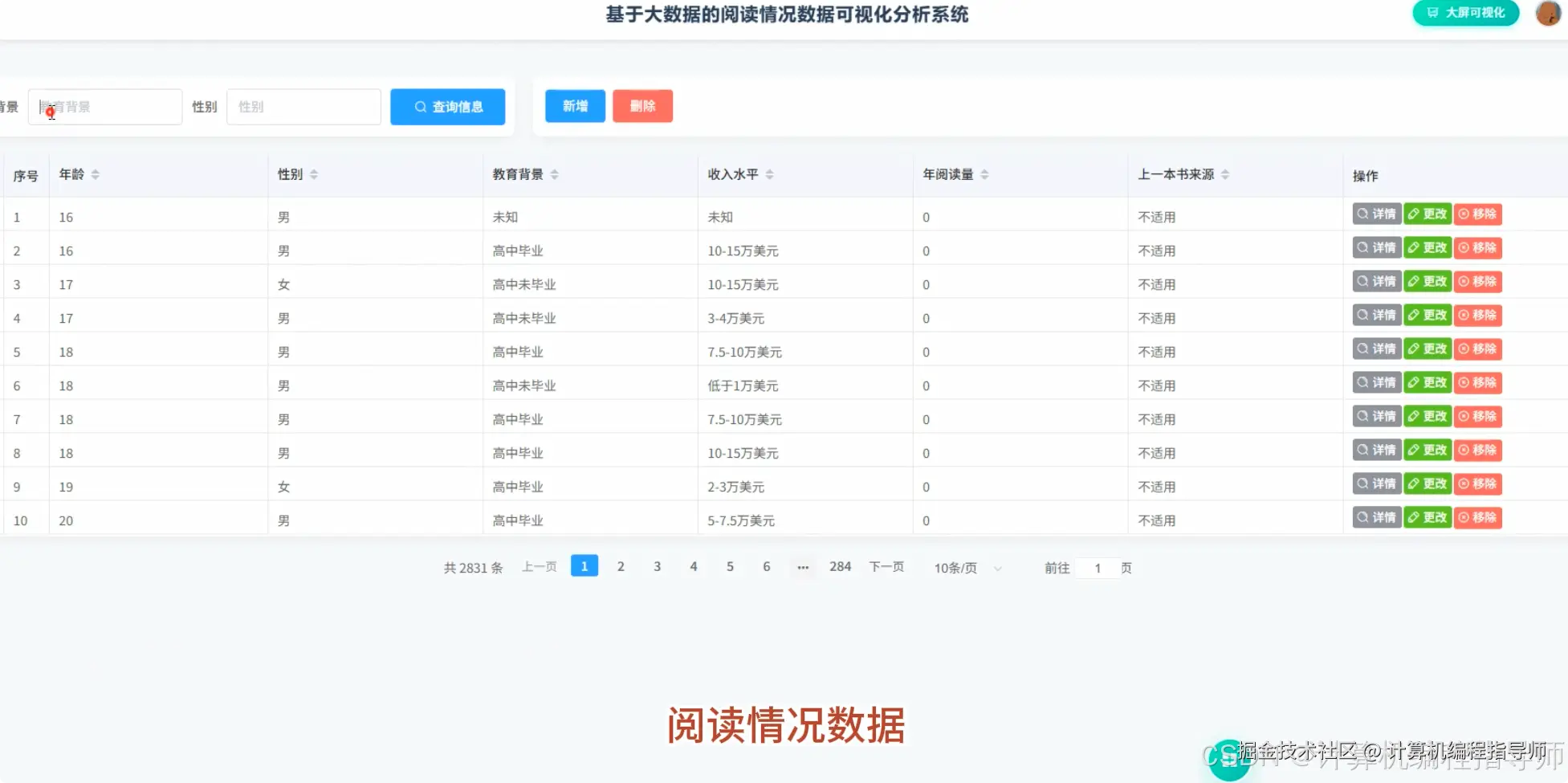The width and height of the screenshot is (1568, 783).
Task: Click the user avatar in top right corner
Action: tap(1546, 13)
